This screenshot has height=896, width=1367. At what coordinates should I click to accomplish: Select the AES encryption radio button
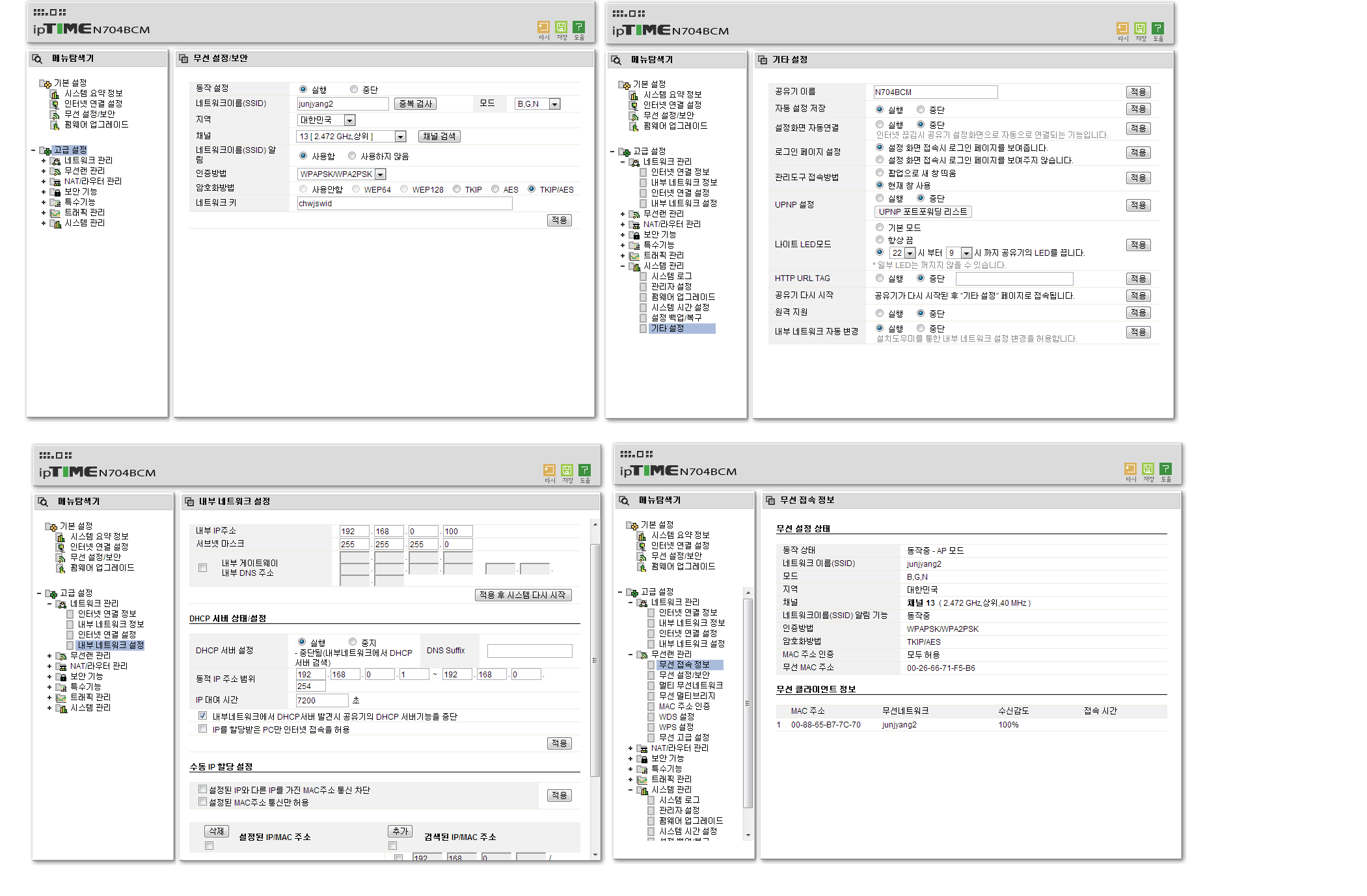495,189
